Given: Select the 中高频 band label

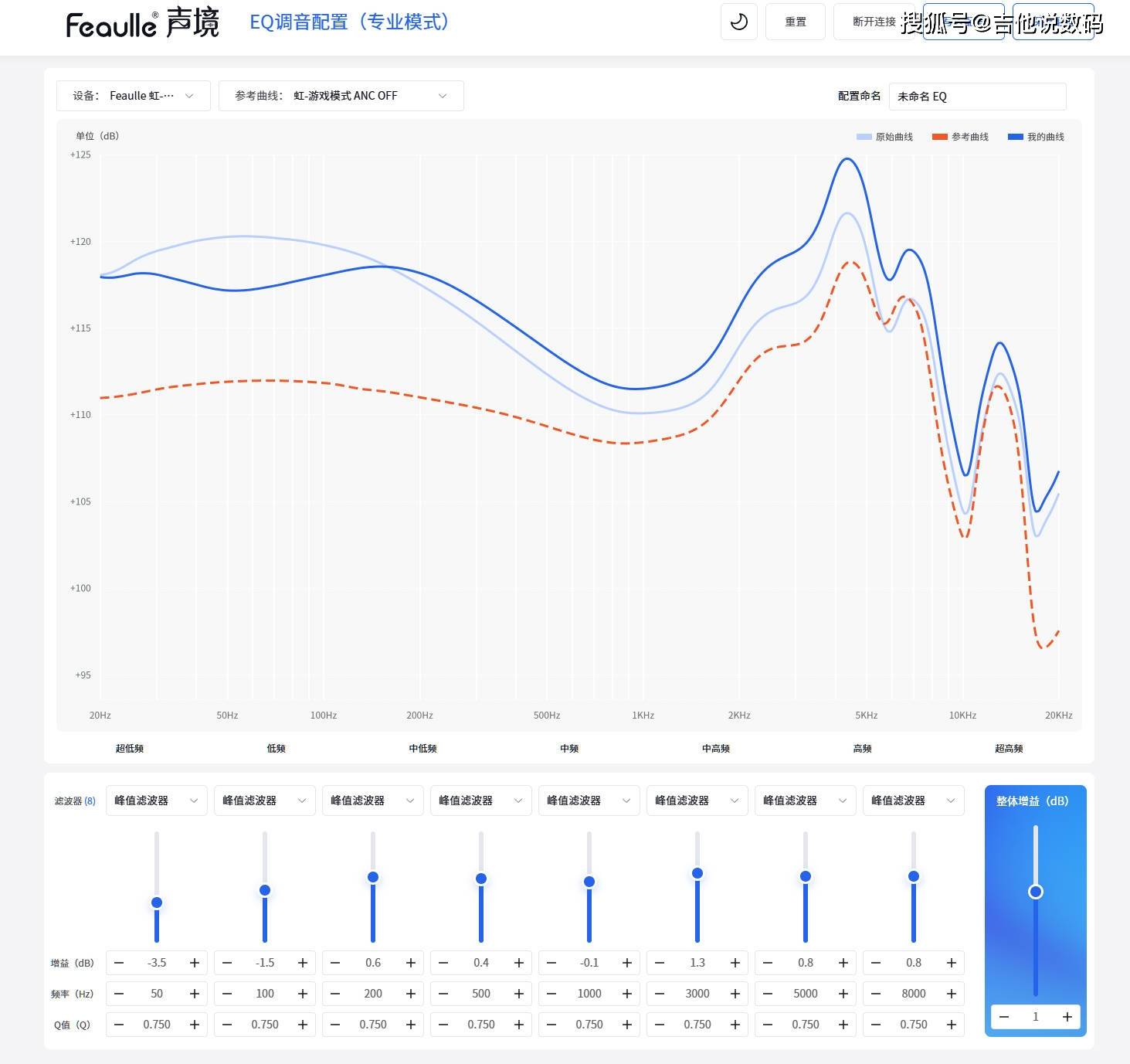Looking at the screenshot, I should [x=716, y=748].
